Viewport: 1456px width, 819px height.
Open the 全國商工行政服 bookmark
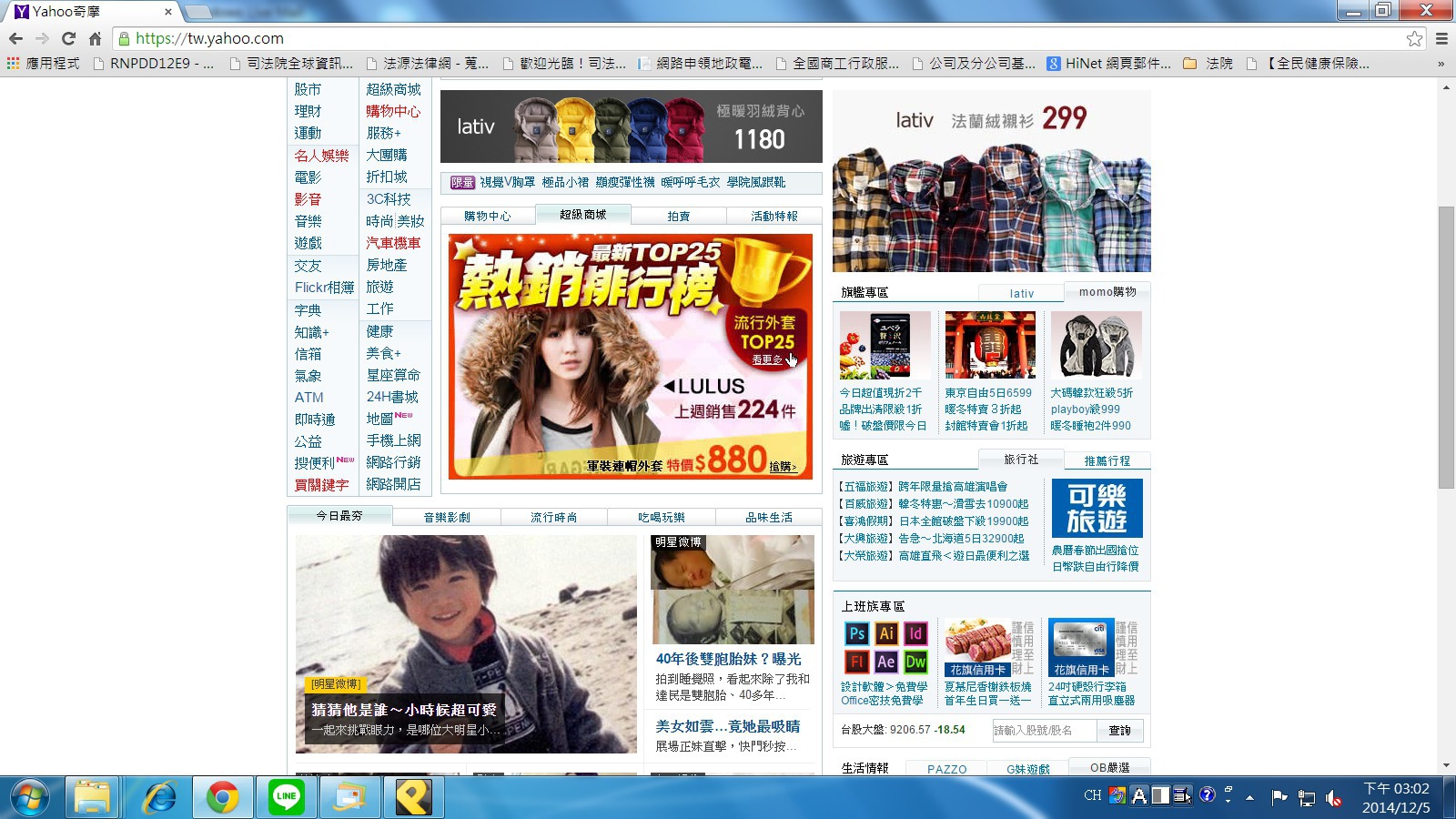837,64
